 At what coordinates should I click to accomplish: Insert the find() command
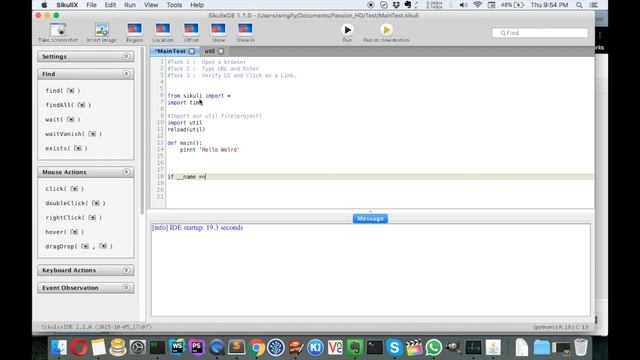coord(63,91)
